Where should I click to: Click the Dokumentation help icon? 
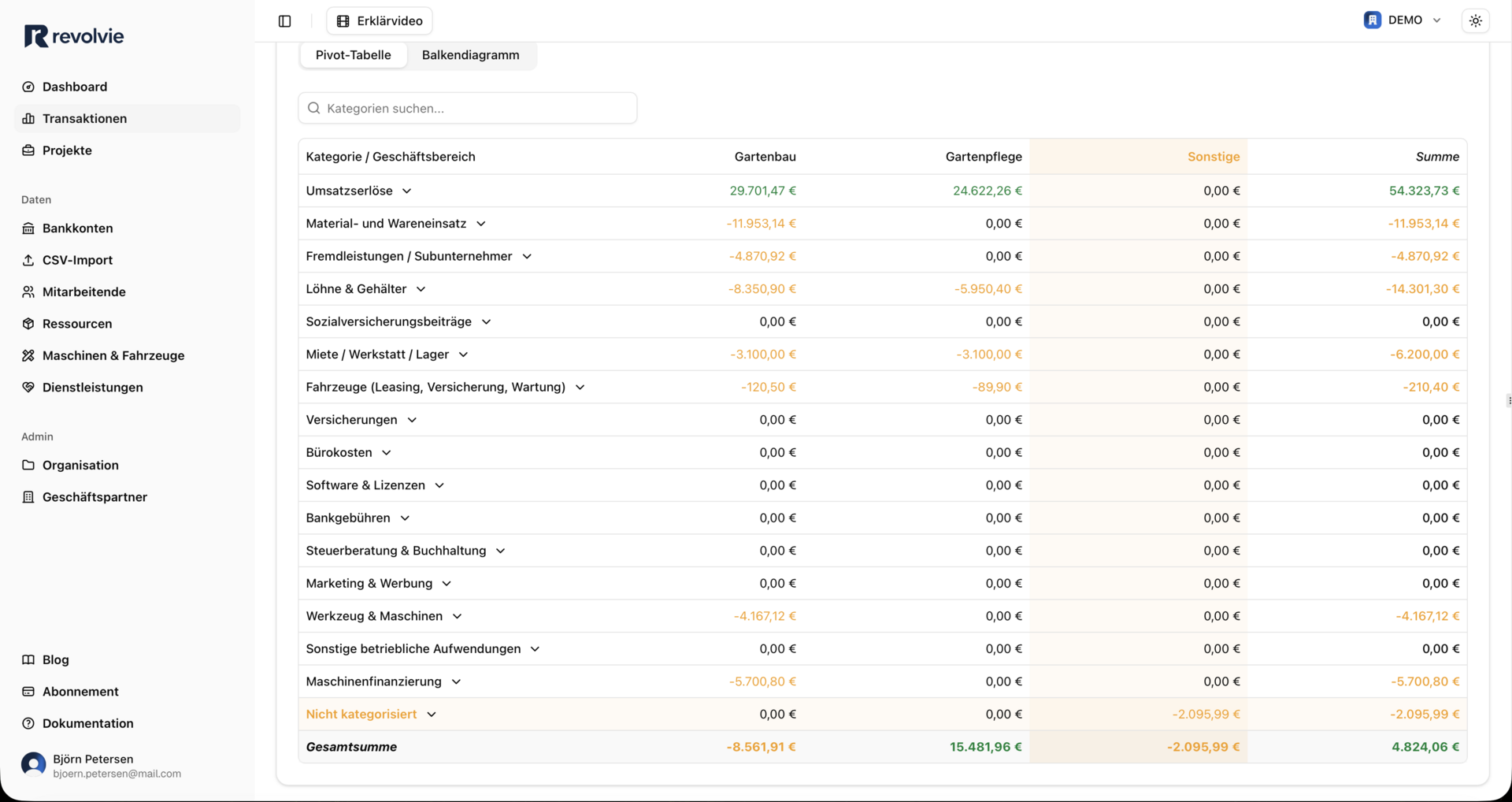click(x=28, y=724)
